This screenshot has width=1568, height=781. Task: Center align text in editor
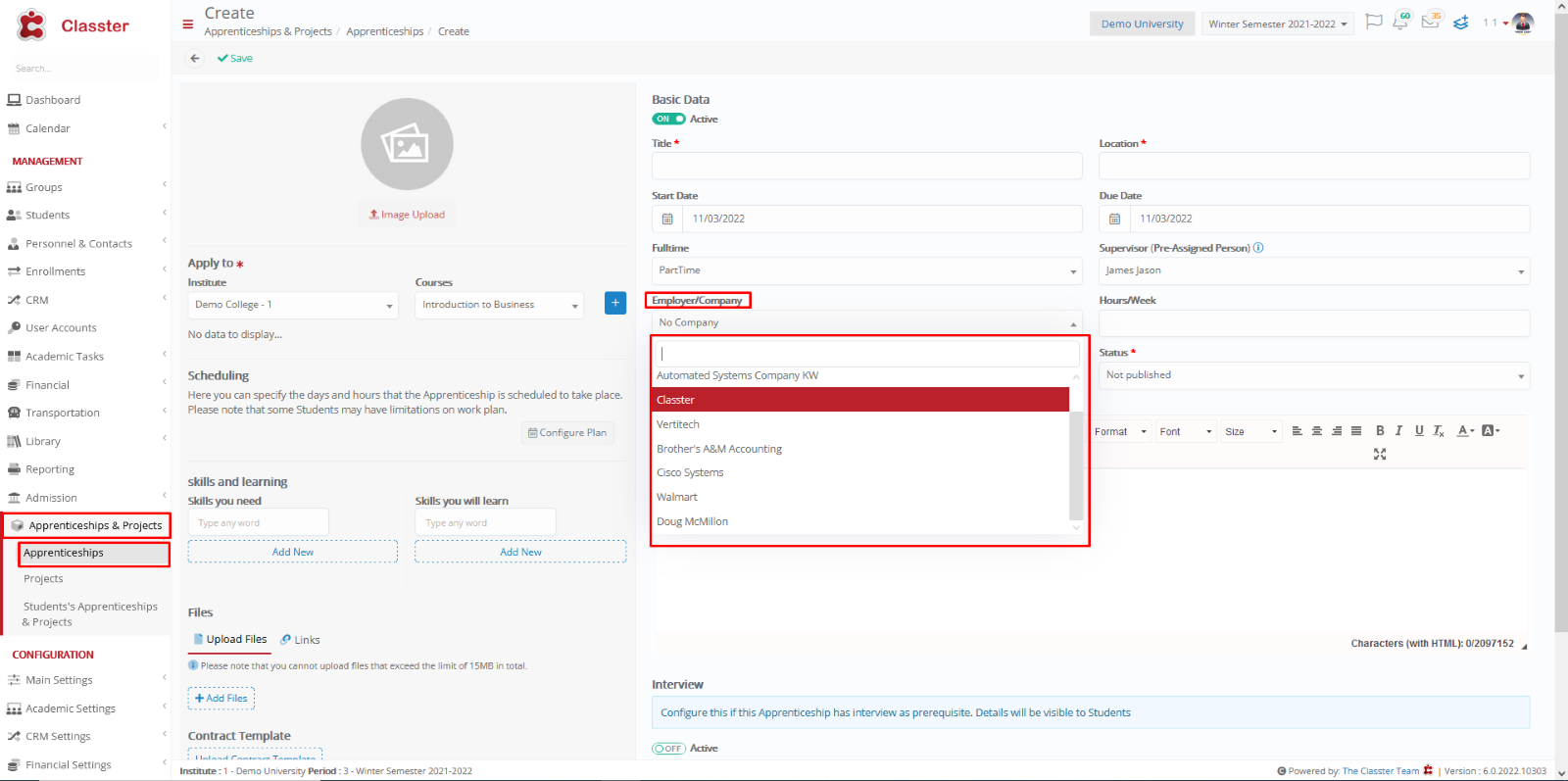pyautogui.click(x=1317, y=431)
